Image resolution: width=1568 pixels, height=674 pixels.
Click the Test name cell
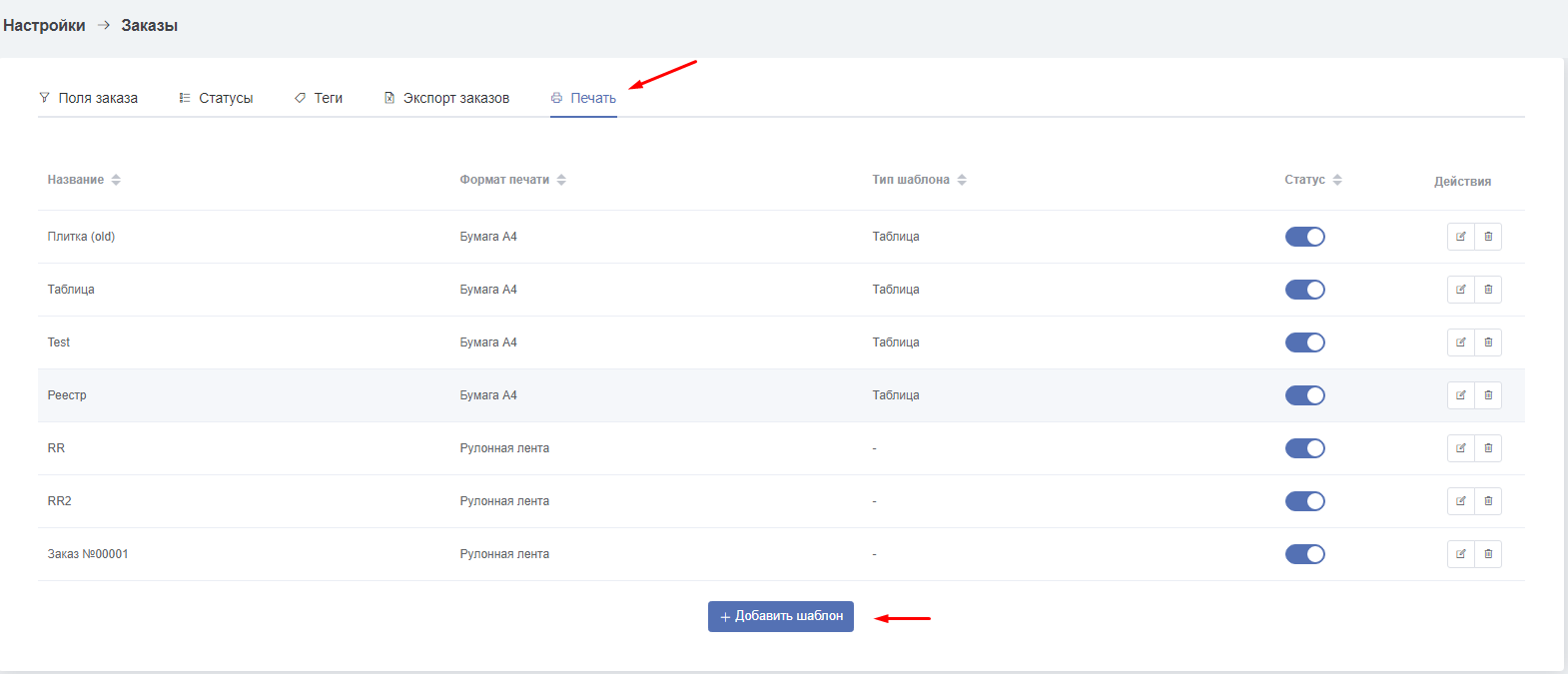pyautogui.click(x=59, y=342)
